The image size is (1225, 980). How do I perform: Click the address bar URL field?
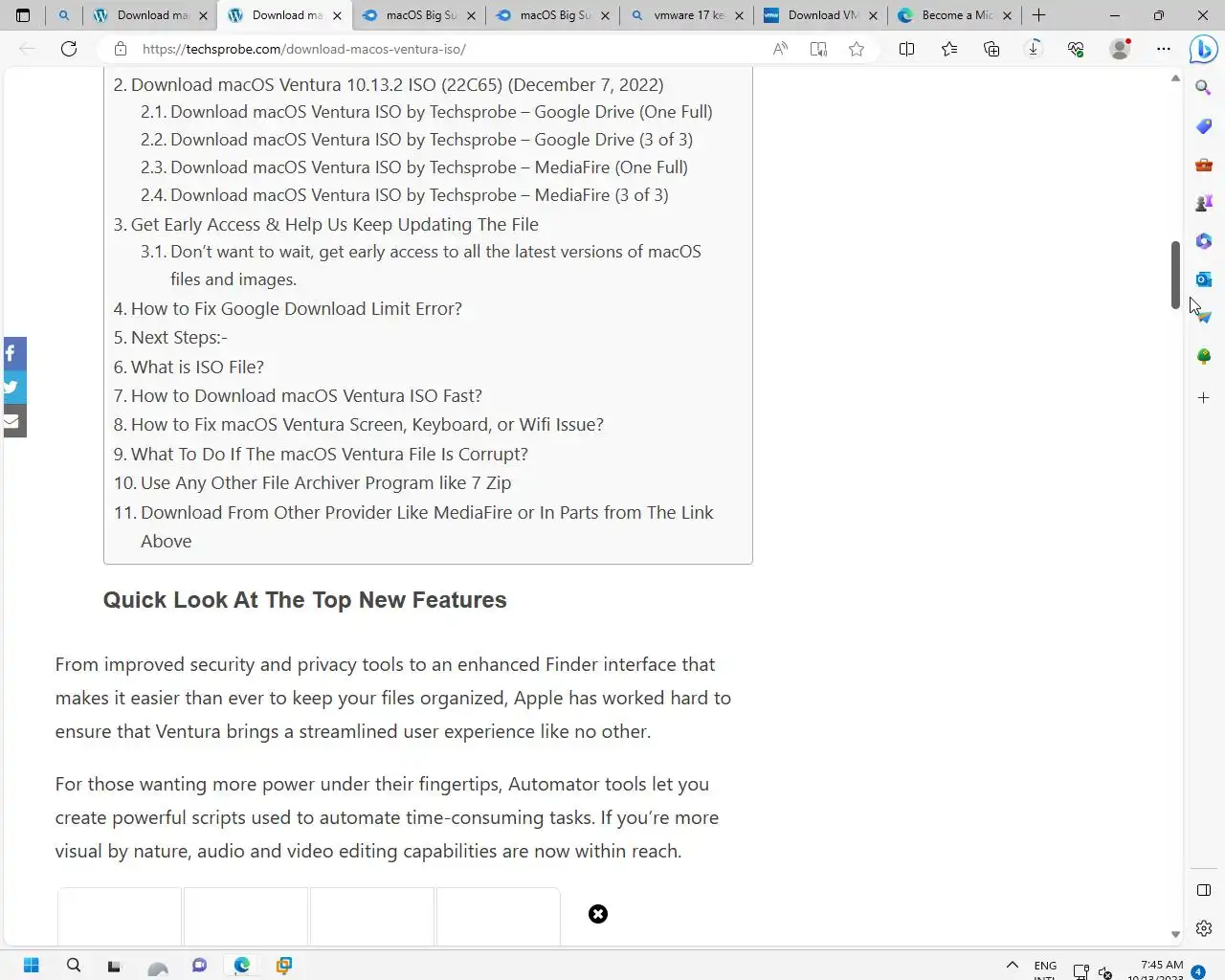450,49
